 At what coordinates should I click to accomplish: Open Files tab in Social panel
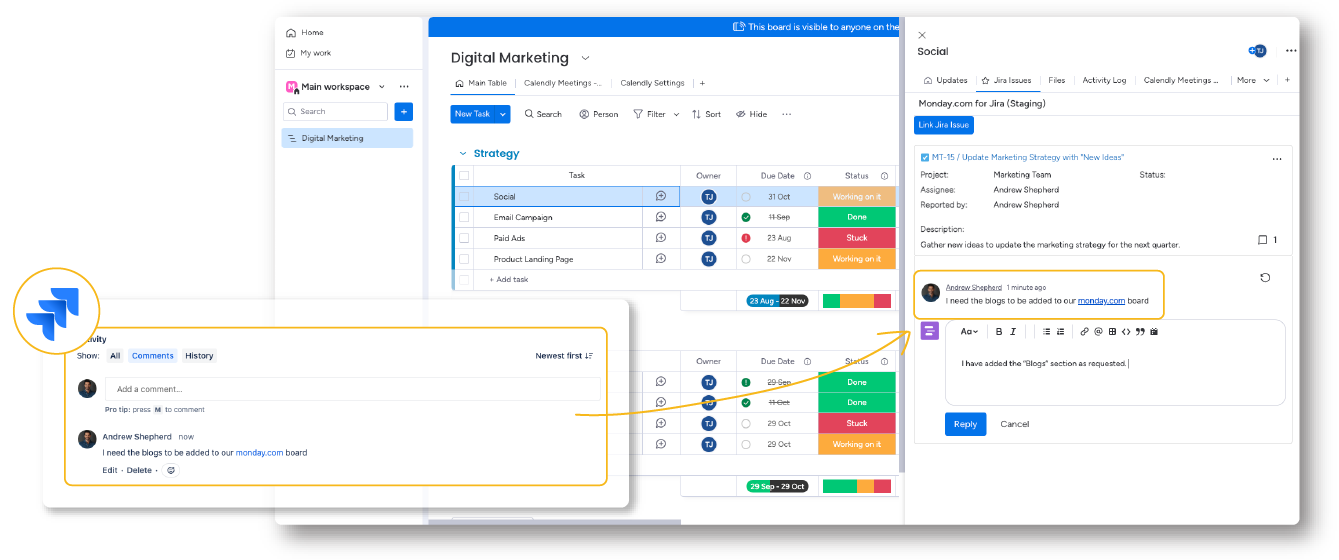point(1057,80)
